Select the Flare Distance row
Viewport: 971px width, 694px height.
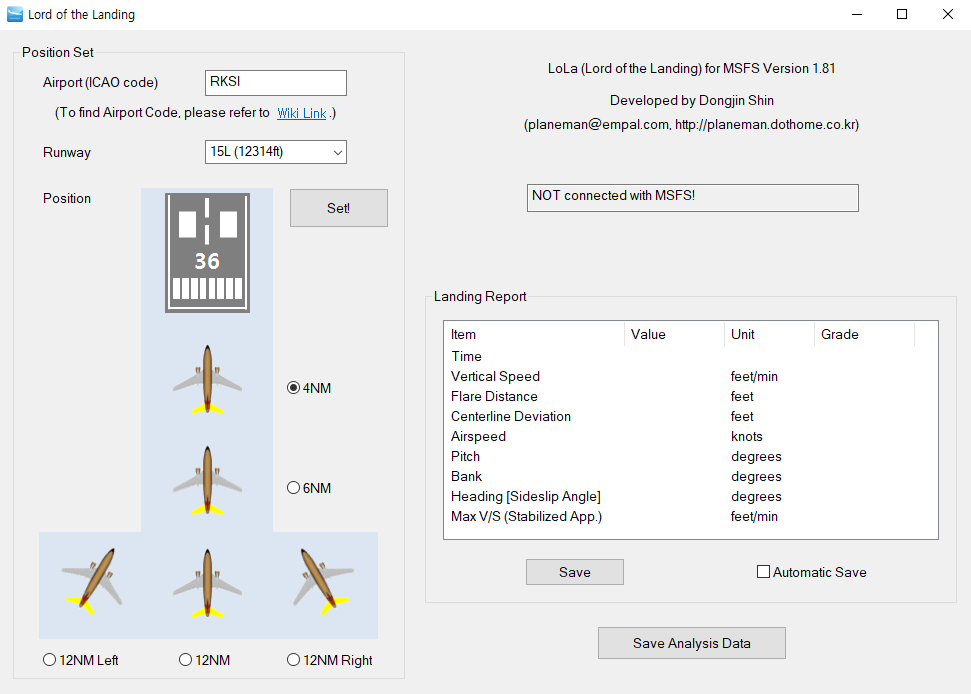[x=690, y=396]
